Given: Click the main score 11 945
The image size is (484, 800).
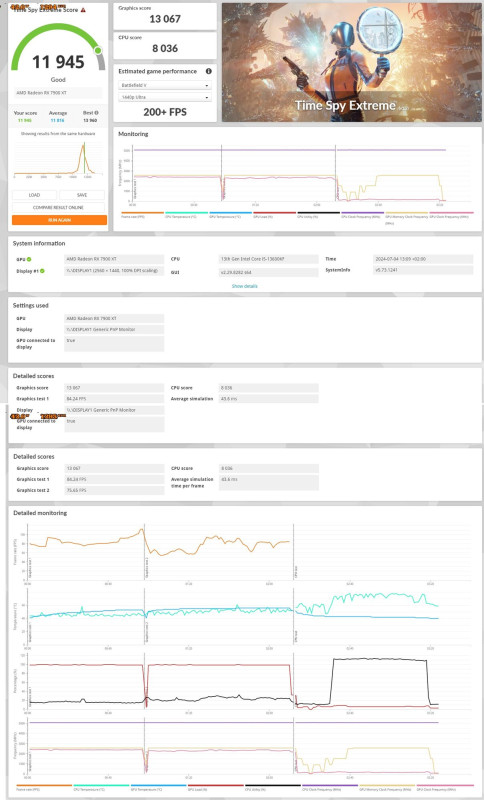Looking at the screenshot, I should [x=58, y=62].
